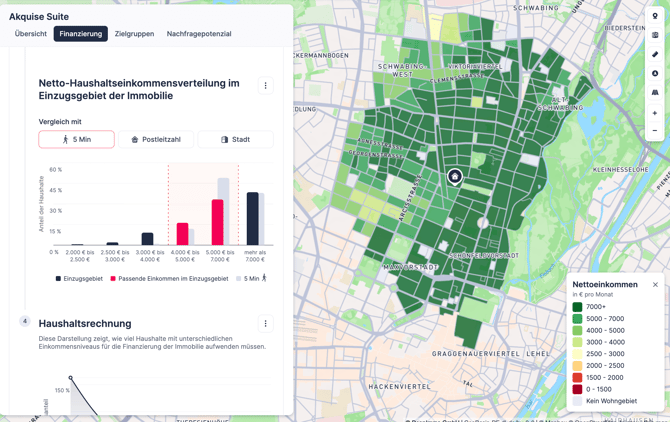
Task: Click the property home marker on map
Action: tap(455, 177)
